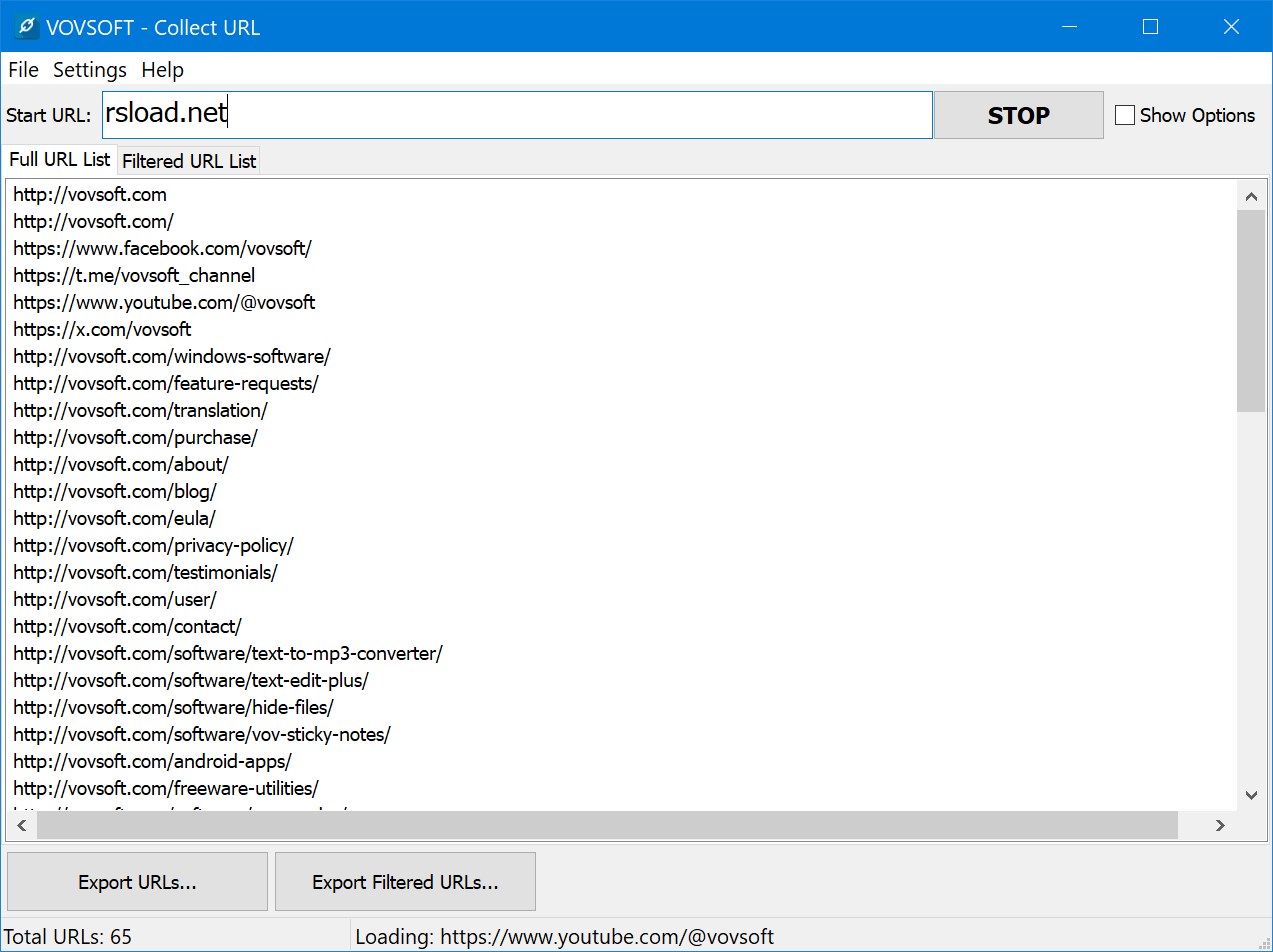Select the t.me/vovsoft_channel entry
Screen dimensions: 1273x952
[x=134, y=275]
